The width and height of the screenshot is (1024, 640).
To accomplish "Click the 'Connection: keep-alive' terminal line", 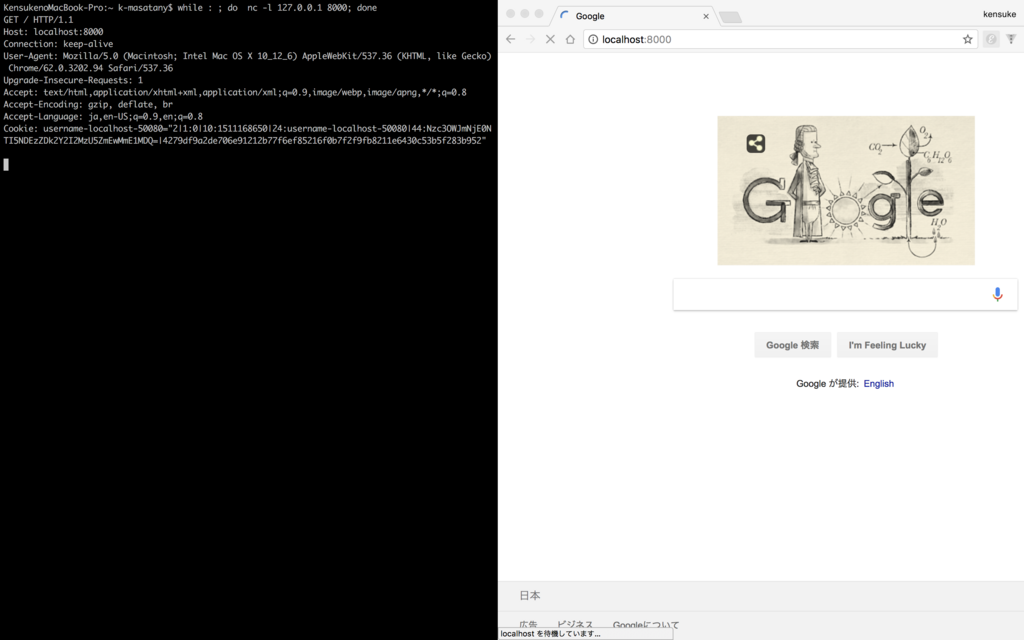I will pyautogui.click(x=58, y=44).
